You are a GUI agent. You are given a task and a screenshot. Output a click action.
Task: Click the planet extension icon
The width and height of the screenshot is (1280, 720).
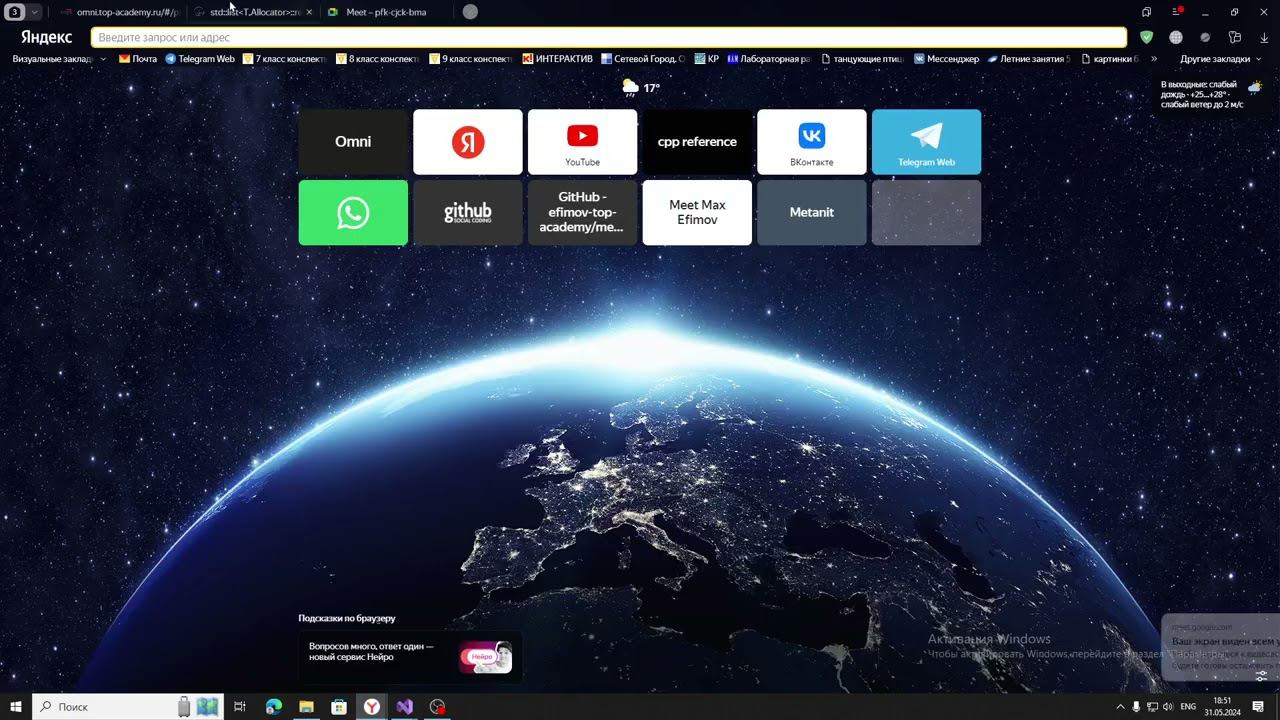[1205, 37]
